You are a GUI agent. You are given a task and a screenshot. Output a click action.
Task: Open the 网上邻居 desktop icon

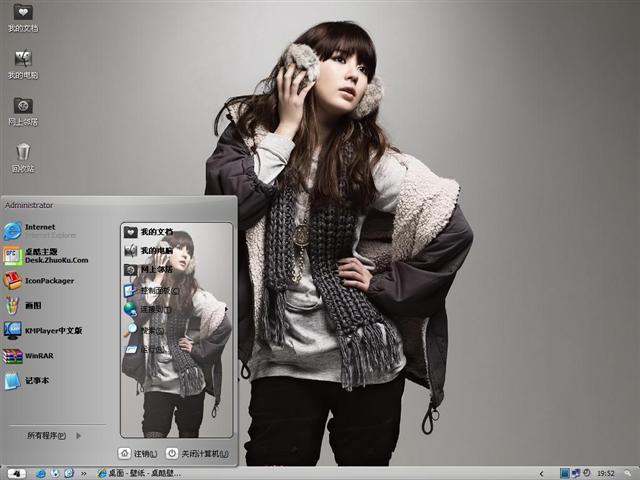click(23, 111)
